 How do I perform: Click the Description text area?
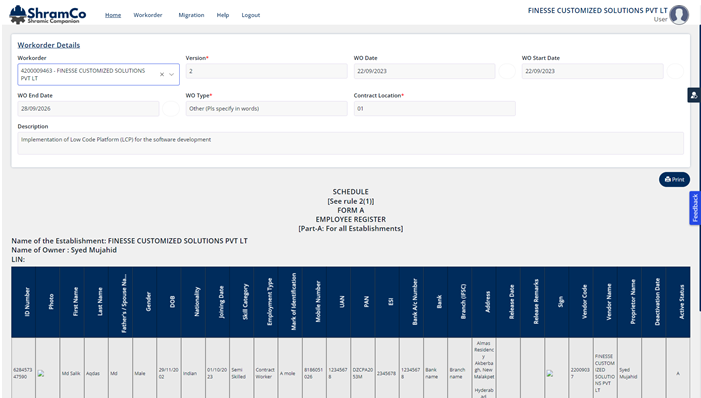[350, 143]
